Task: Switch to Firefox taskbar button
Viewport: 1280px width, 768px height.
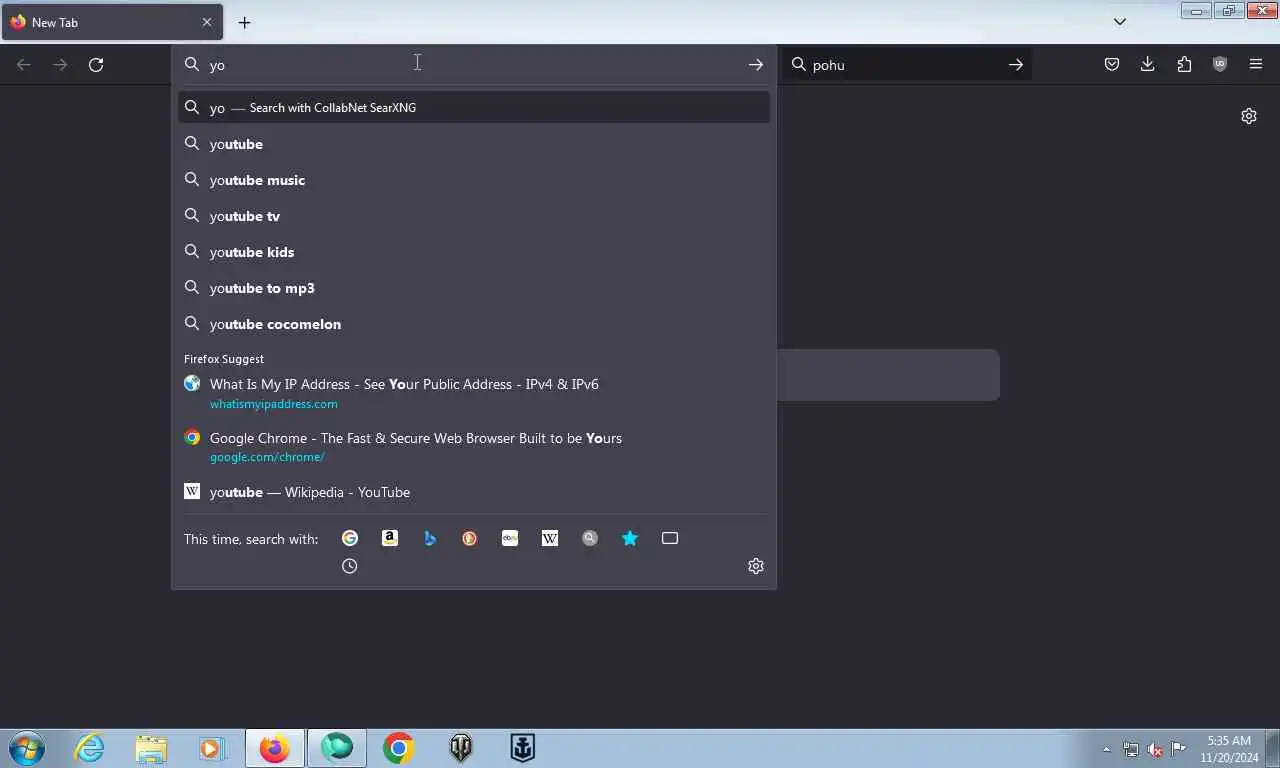Action: coord(275,748)
